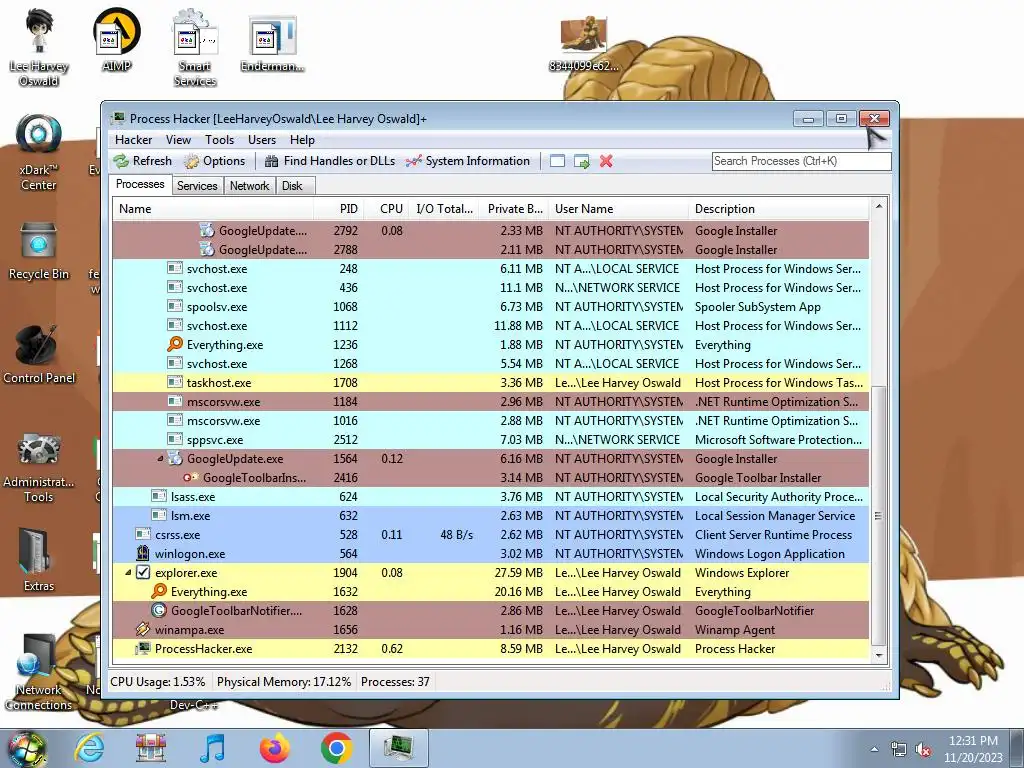
Task: Click the Physical Memory status text
Action: click(x=284, y=682)
